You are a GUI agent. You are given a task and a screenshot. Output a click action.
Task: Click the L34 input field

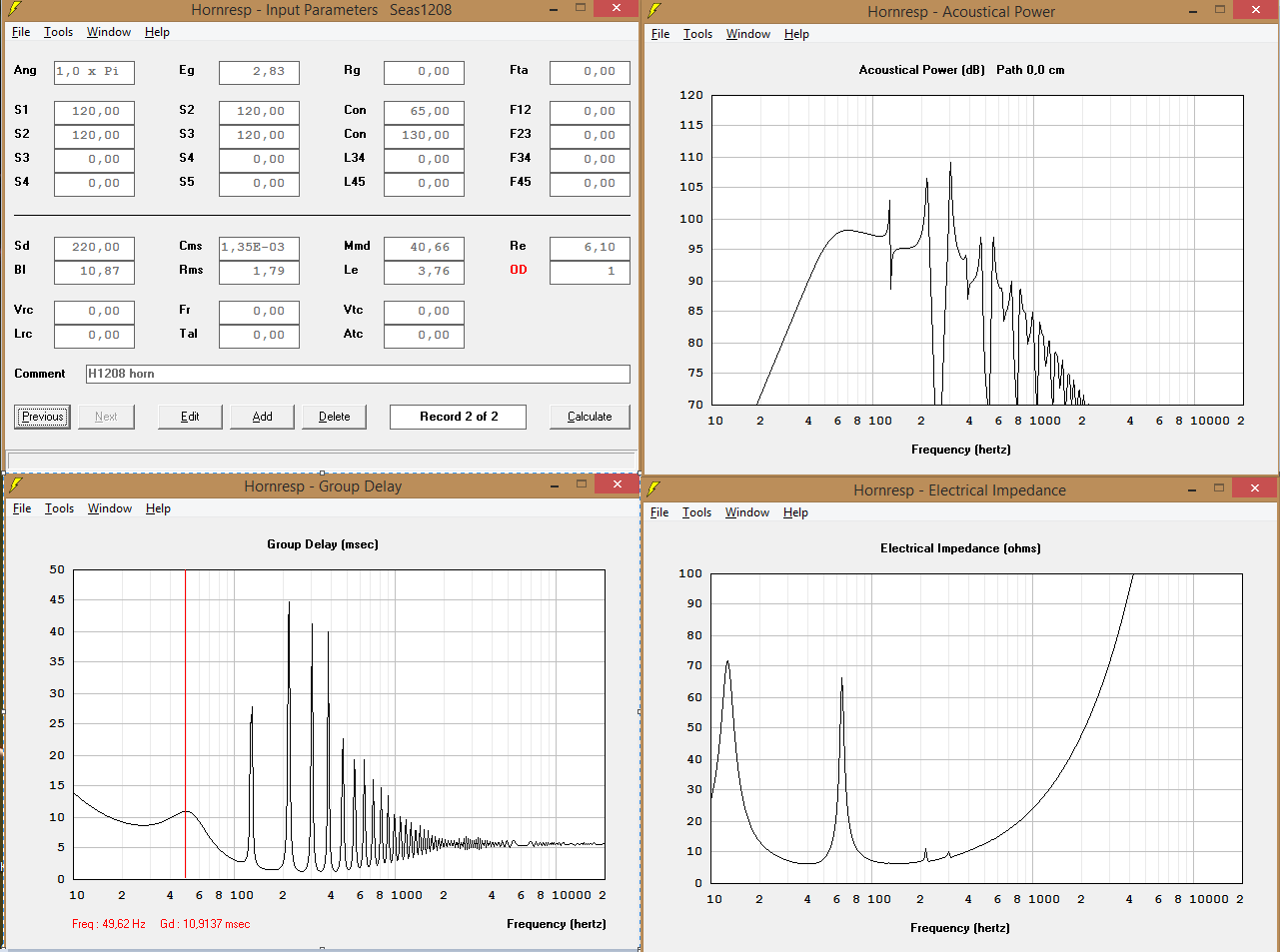point(424,160)
